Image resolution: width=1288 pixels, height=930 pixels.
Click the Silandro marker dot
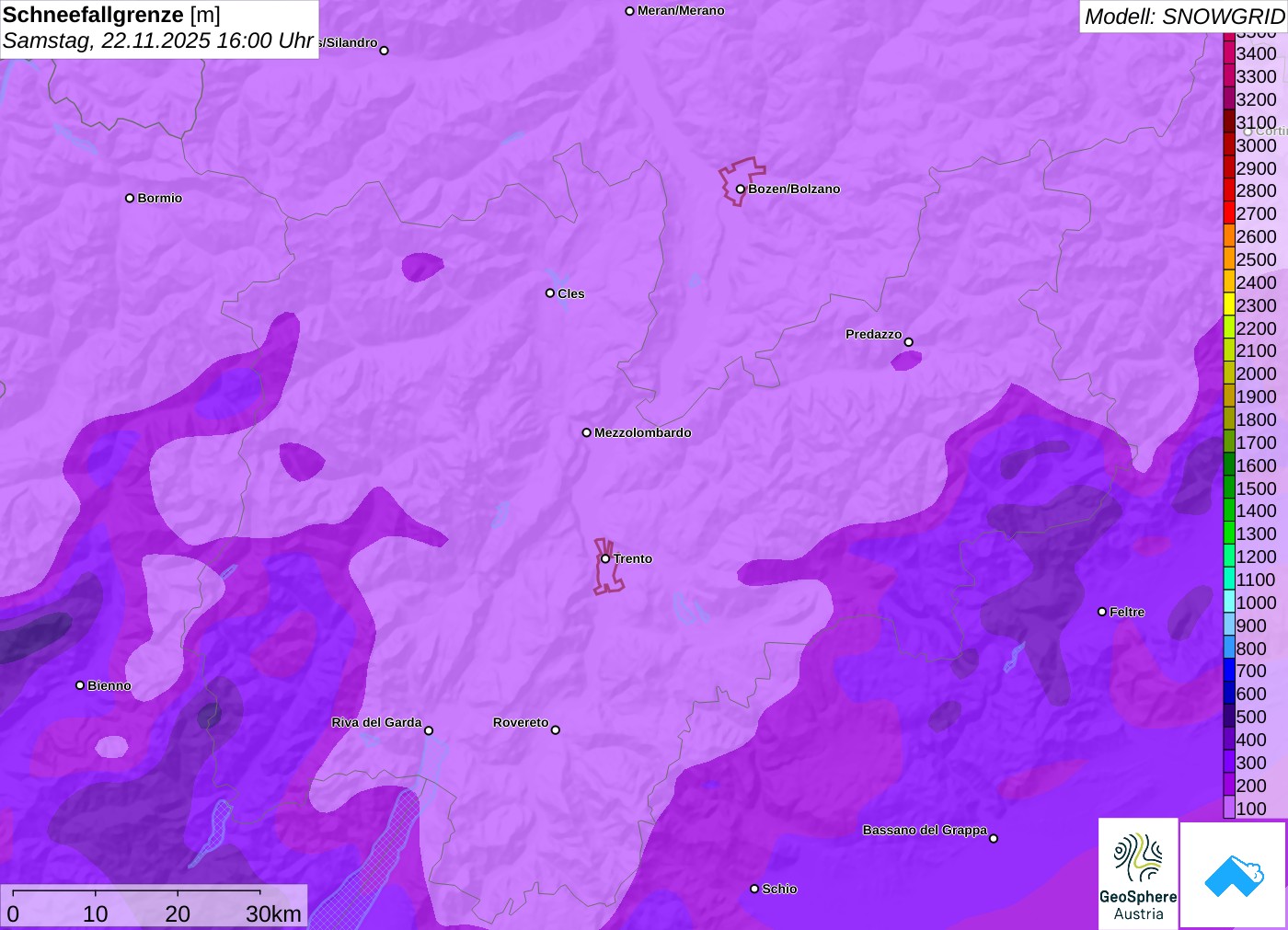point(385,51)
